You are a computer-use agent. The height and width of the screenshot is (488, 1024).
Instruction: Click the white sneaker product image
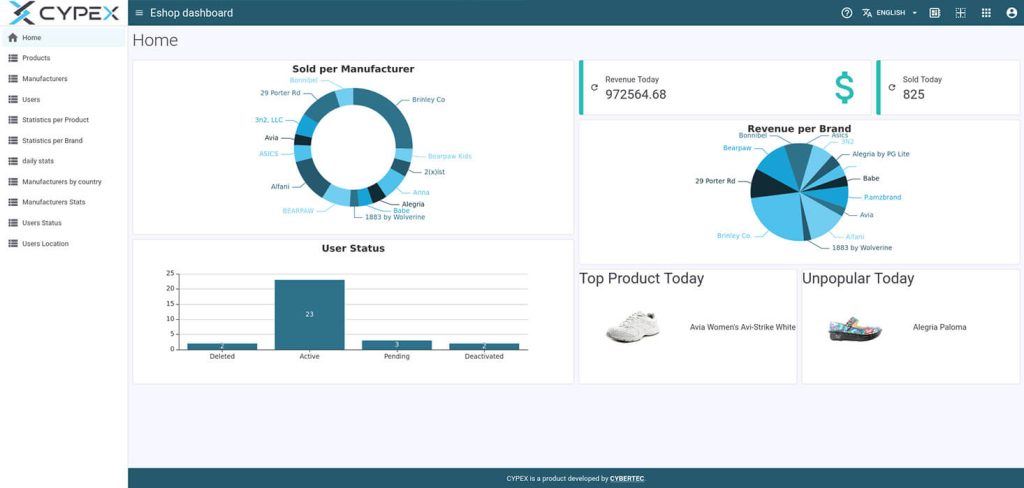(x=632, y=327)
